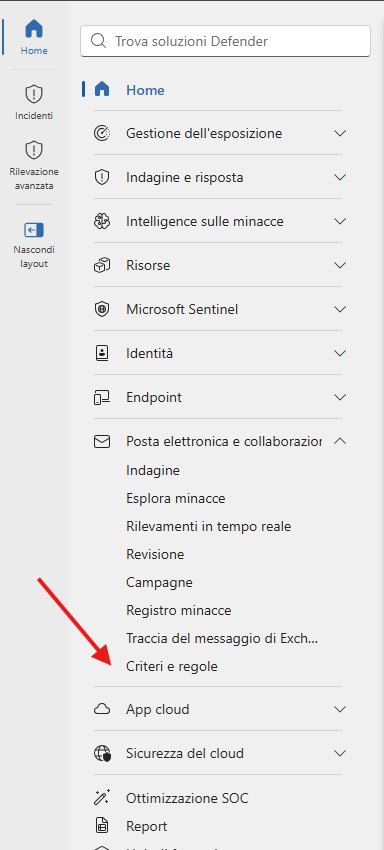This screenshot has width=384, height=850.
Task: Go to Registro minacce
Action: click(x=179, y=610)
